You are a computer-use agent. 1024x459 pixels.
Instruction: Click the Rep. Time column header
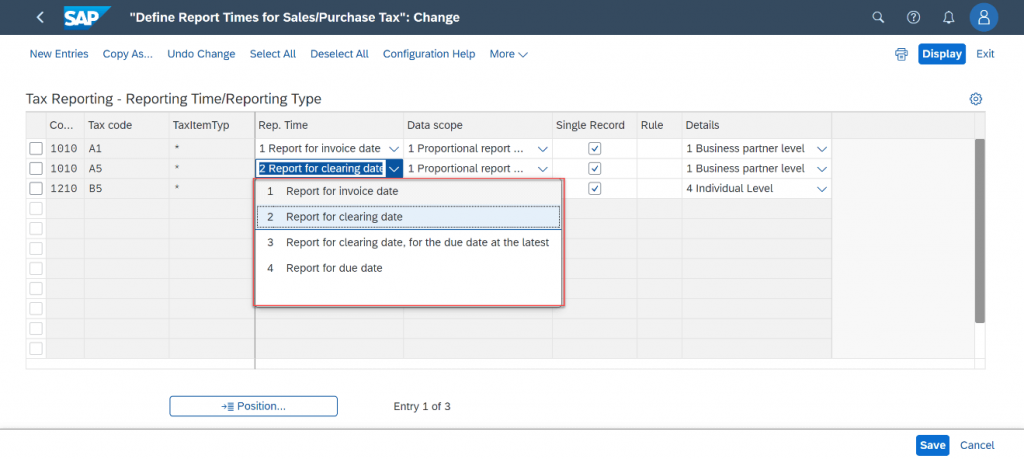[329, 125]
